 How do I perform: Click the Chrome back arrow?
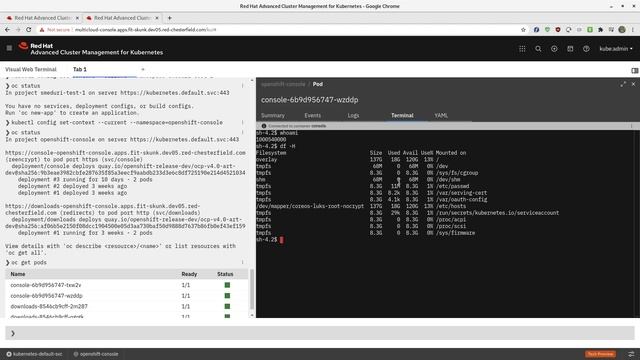[x=7, y=29]
